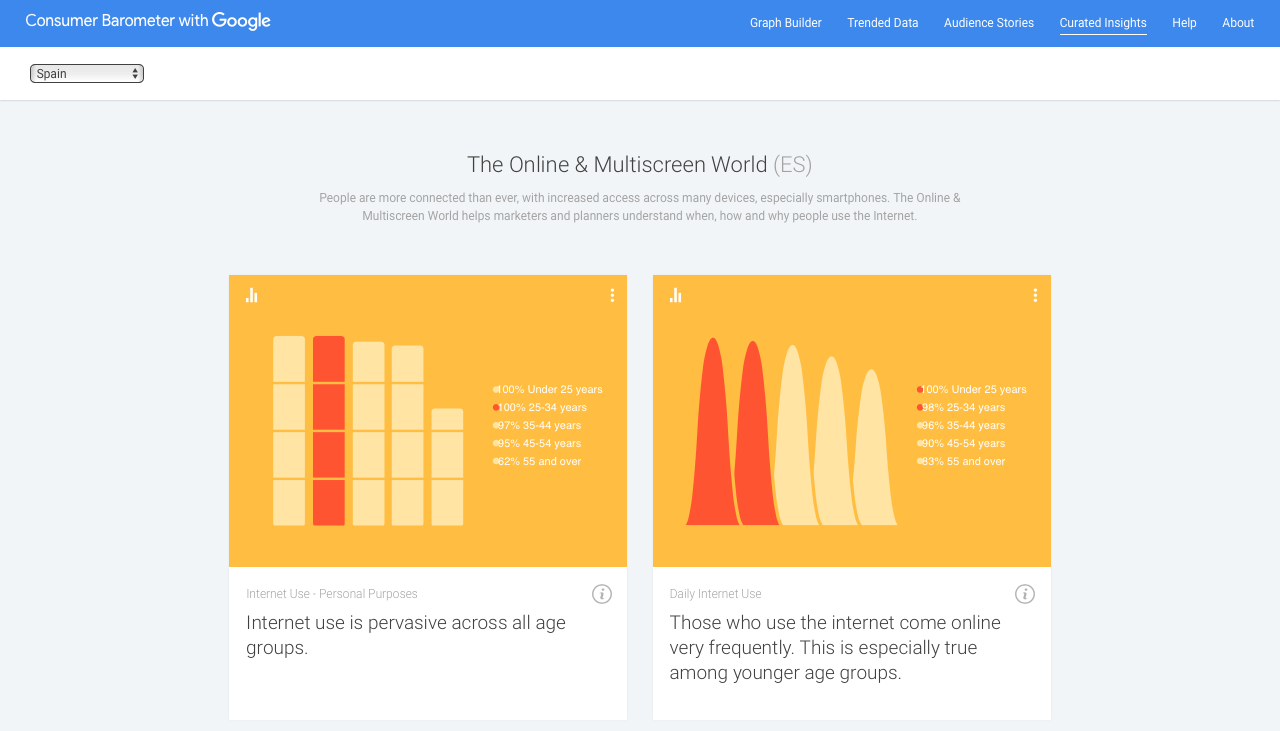Click the Daily Internet Use chart illustration
The image size is (1280, 731).
pos(790,430)
